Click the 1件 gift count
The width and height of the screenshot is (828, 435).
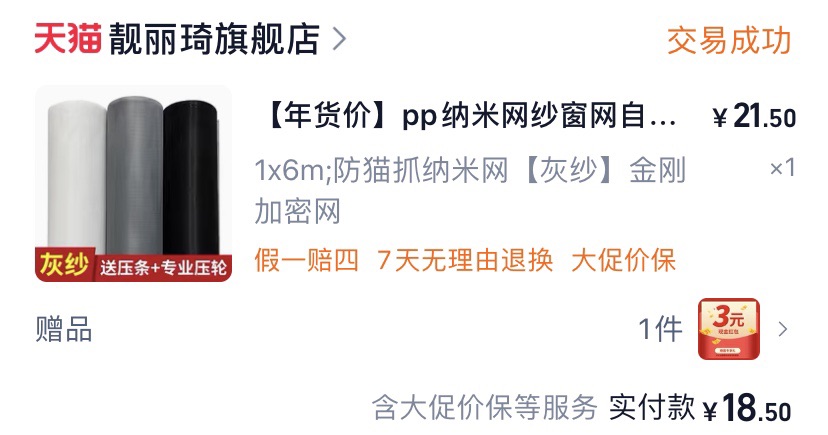pyautogui.click(x=661, y=329)
